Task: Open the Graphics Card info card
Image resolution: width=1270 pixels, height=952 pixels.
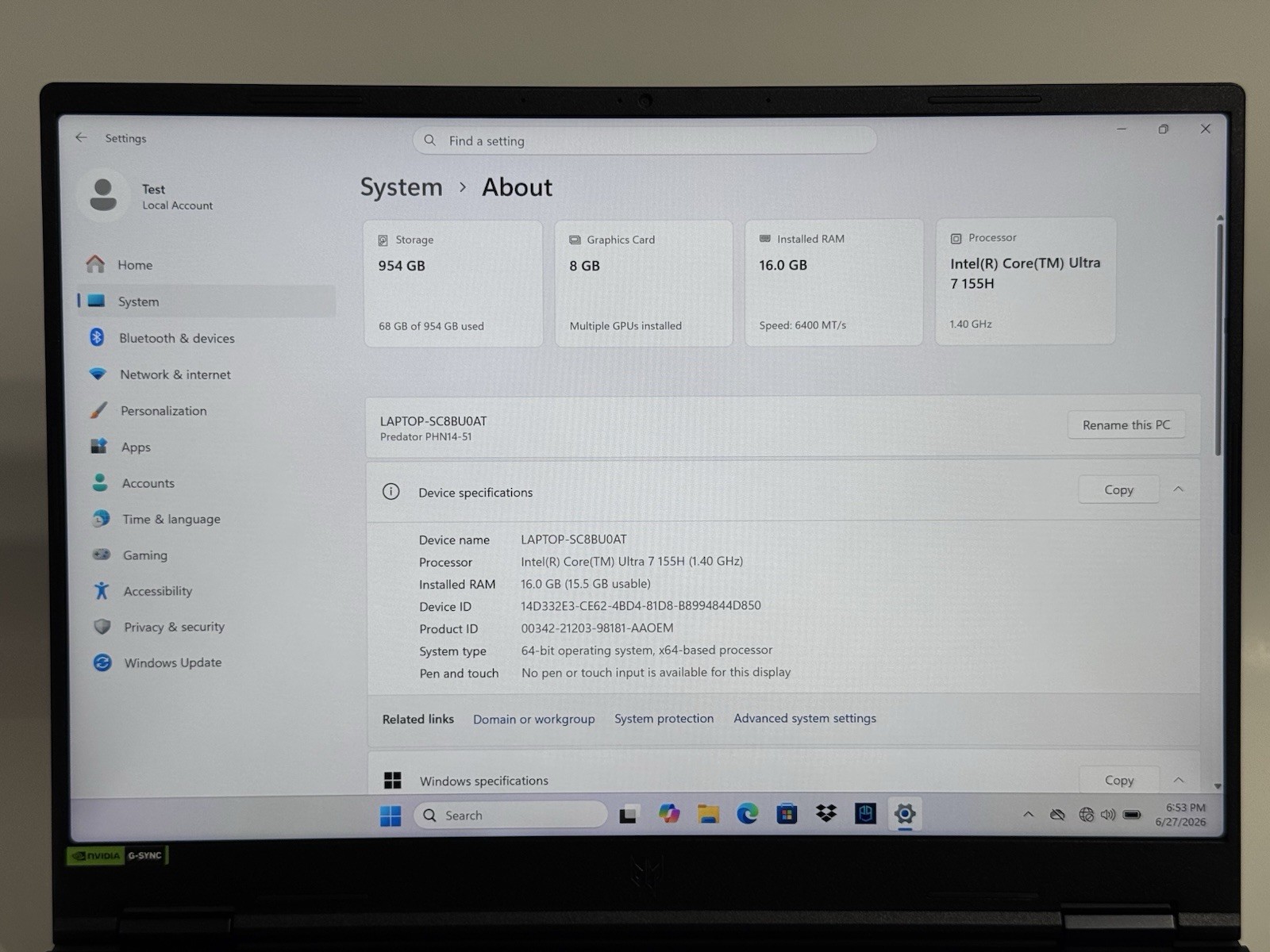Action: point(644,284)
